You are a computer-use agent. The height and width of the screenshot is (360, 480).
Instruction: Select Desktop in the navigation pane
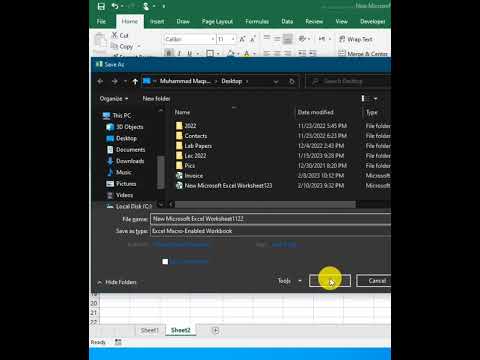(122, 138)
